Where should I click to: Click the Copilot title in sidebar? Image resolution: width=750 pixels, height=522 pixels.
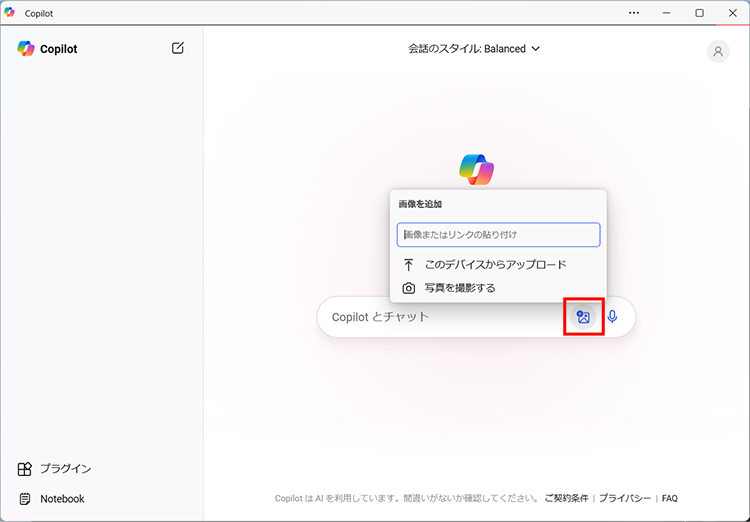(x=58, y=49)
